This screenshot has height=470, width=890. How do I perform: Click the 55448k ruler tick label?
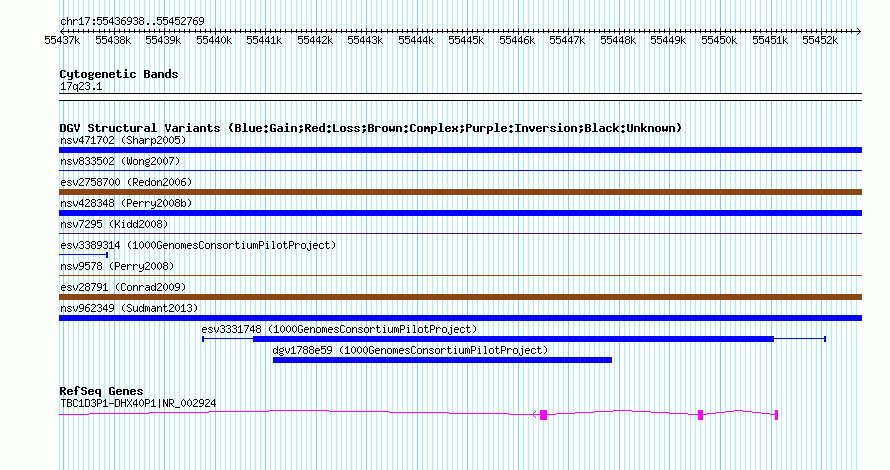[x=618, y=40]
